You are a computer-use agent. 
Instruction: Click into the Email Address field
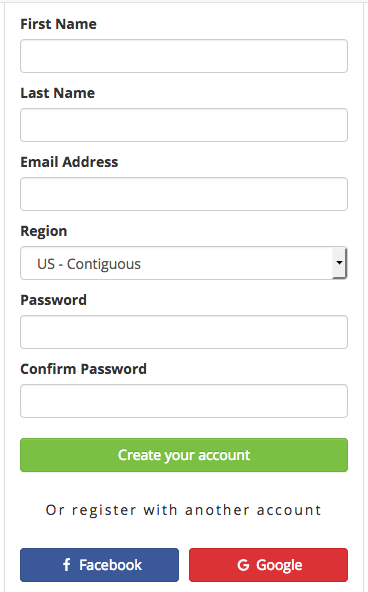[184, 194]
